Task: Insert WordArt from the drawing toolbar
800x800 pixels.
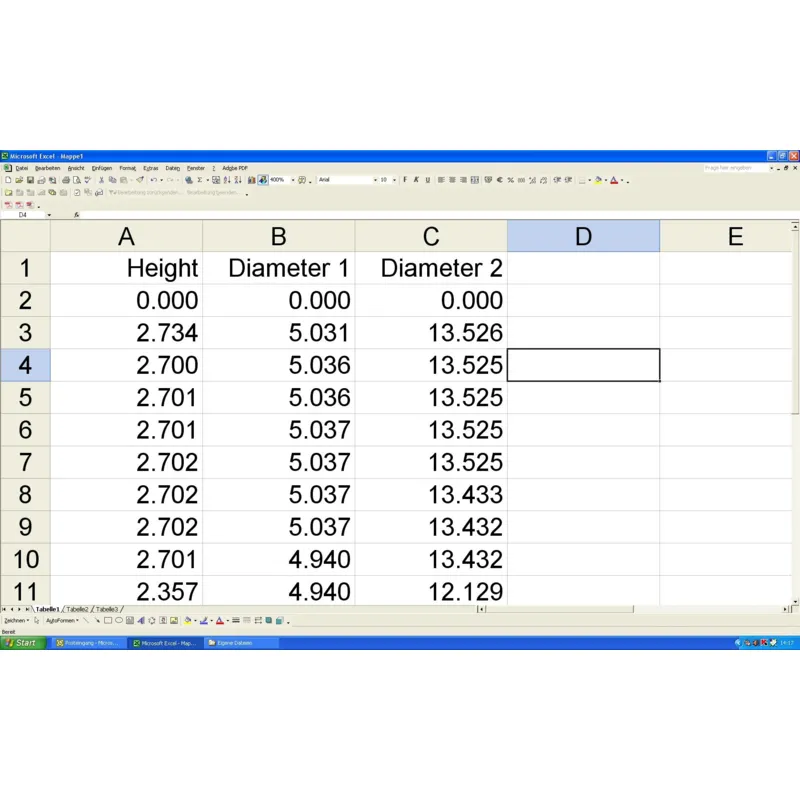Action: tap(141, 620)
